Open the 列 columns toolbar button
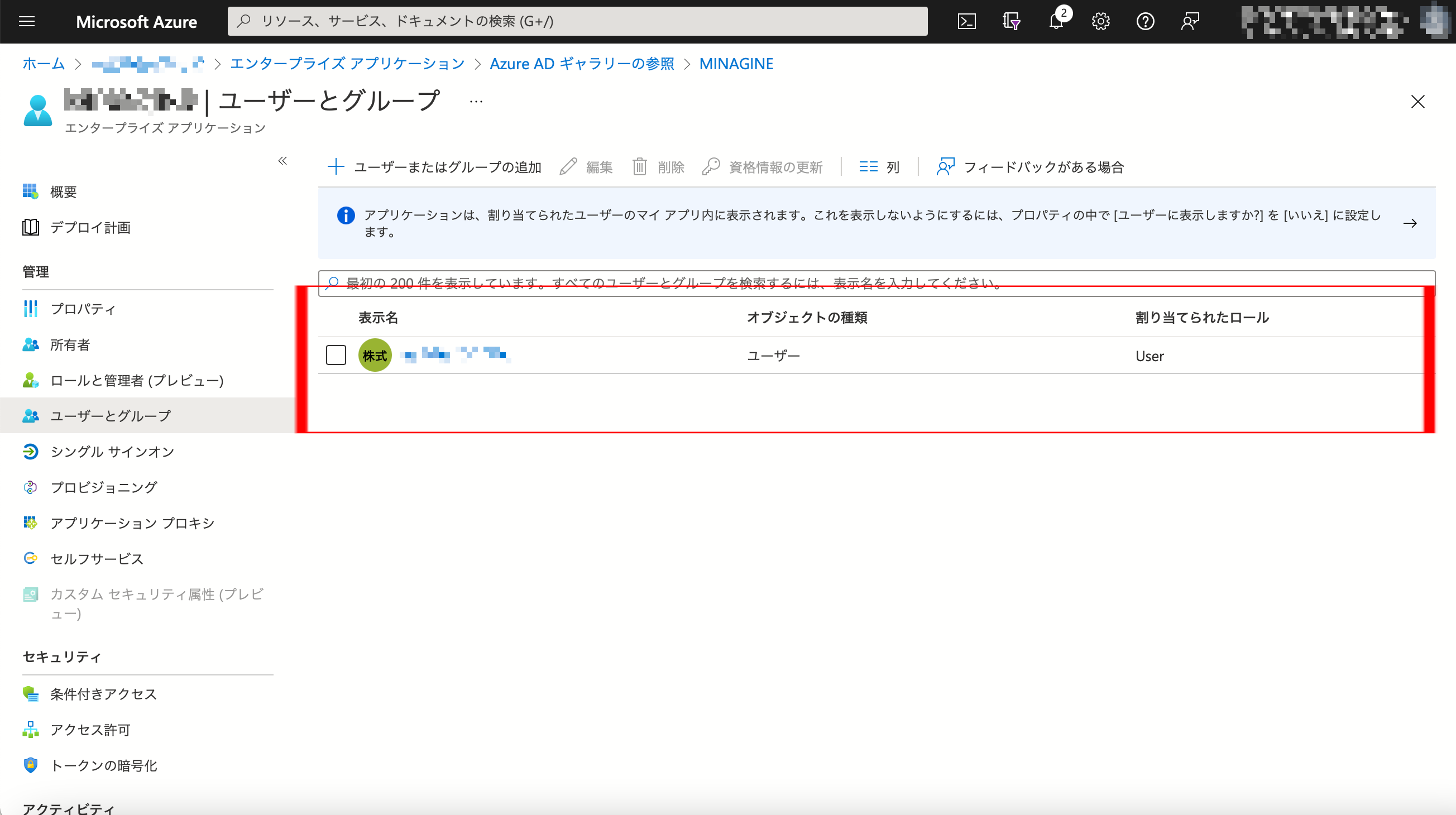 pyautogui.click(x=879, y=167)
